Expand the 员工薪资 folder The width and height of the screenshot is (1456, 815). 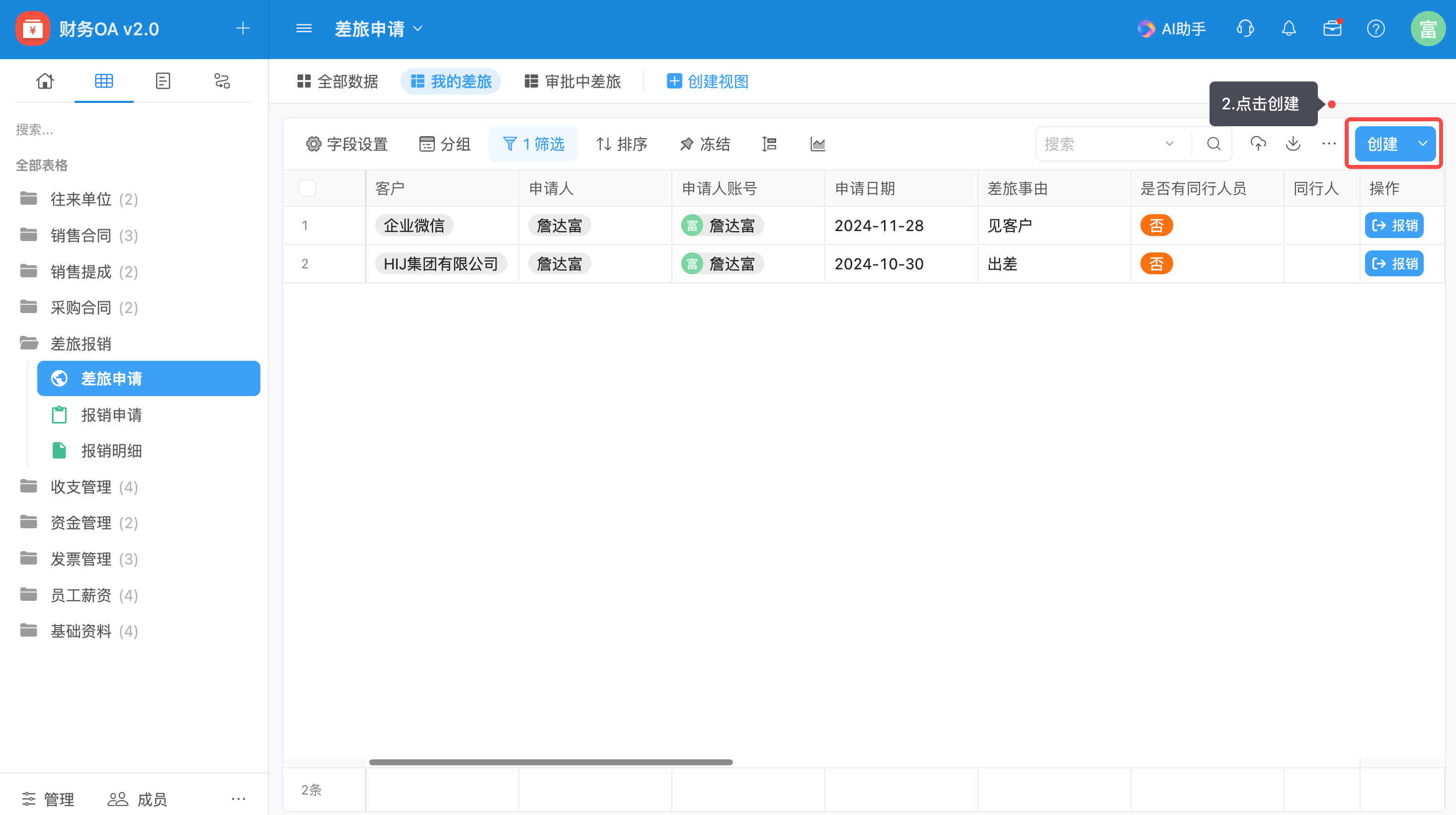coord(79,594)
